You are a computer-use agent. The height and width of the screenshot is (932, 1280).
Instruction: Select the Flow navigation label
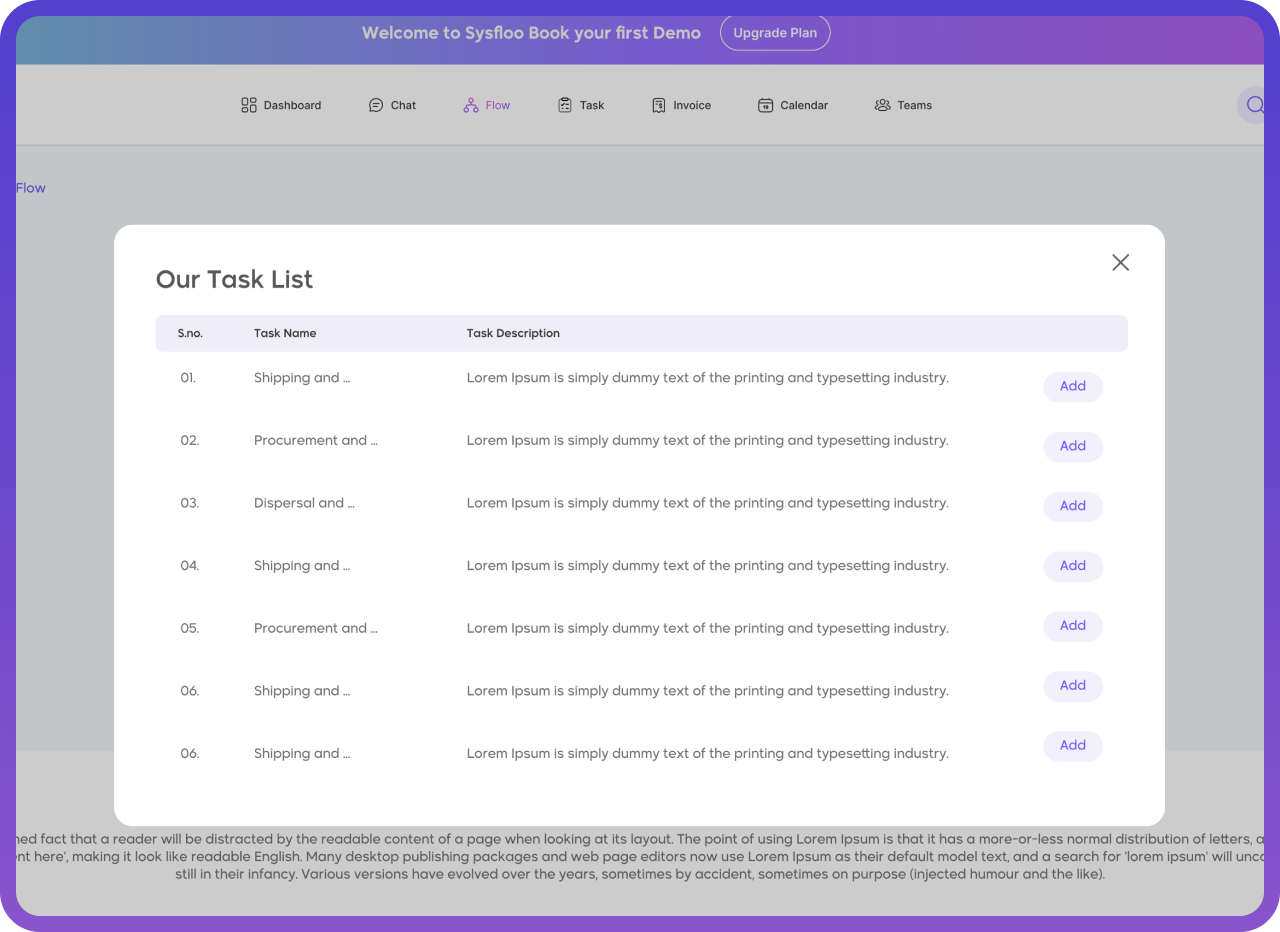pos(498,105)
